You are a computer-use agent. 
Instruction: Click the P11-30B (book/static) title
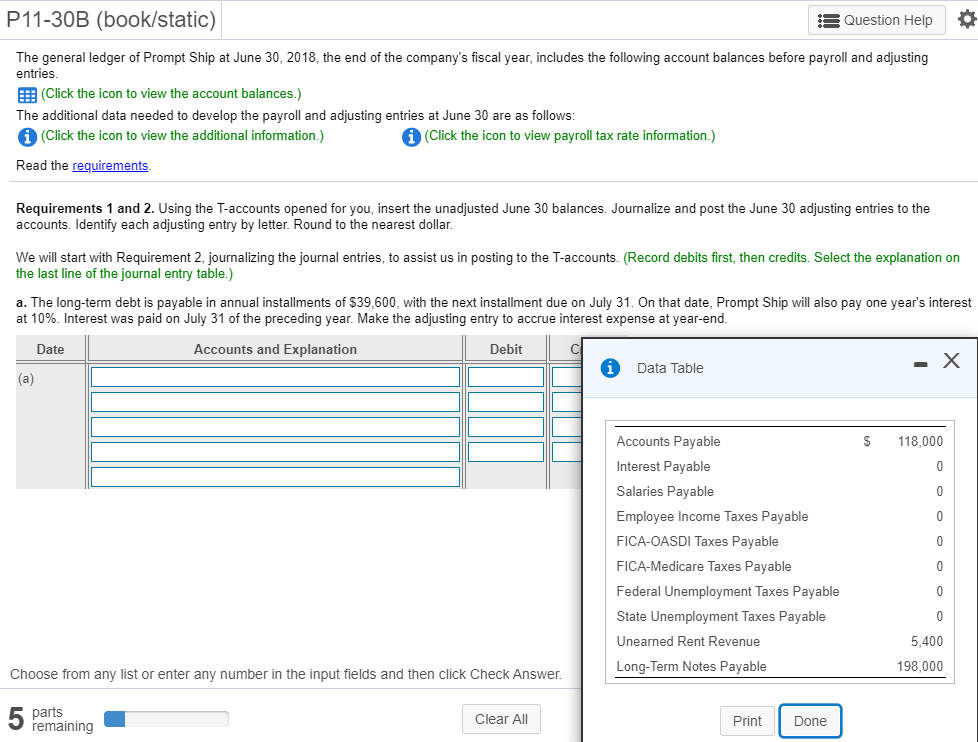point(111,19)
